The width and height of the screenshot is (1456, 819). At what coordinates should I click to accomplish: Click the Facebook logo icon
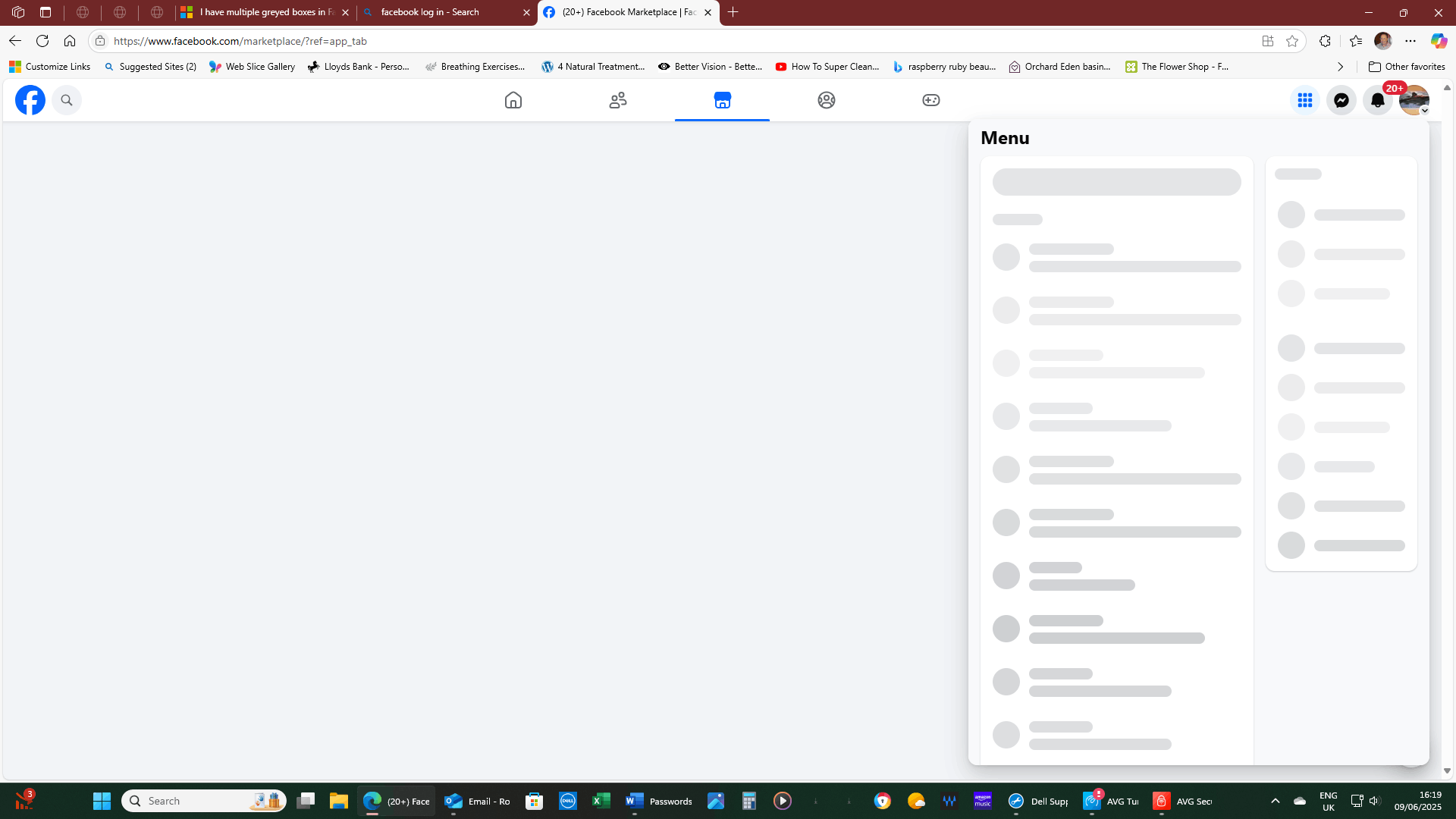[30, 100]
